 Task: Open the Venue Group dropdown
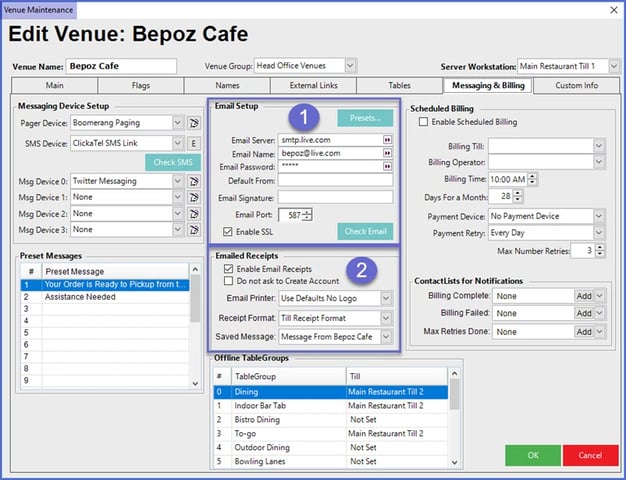pyautogui.click(x=349, y=66)
